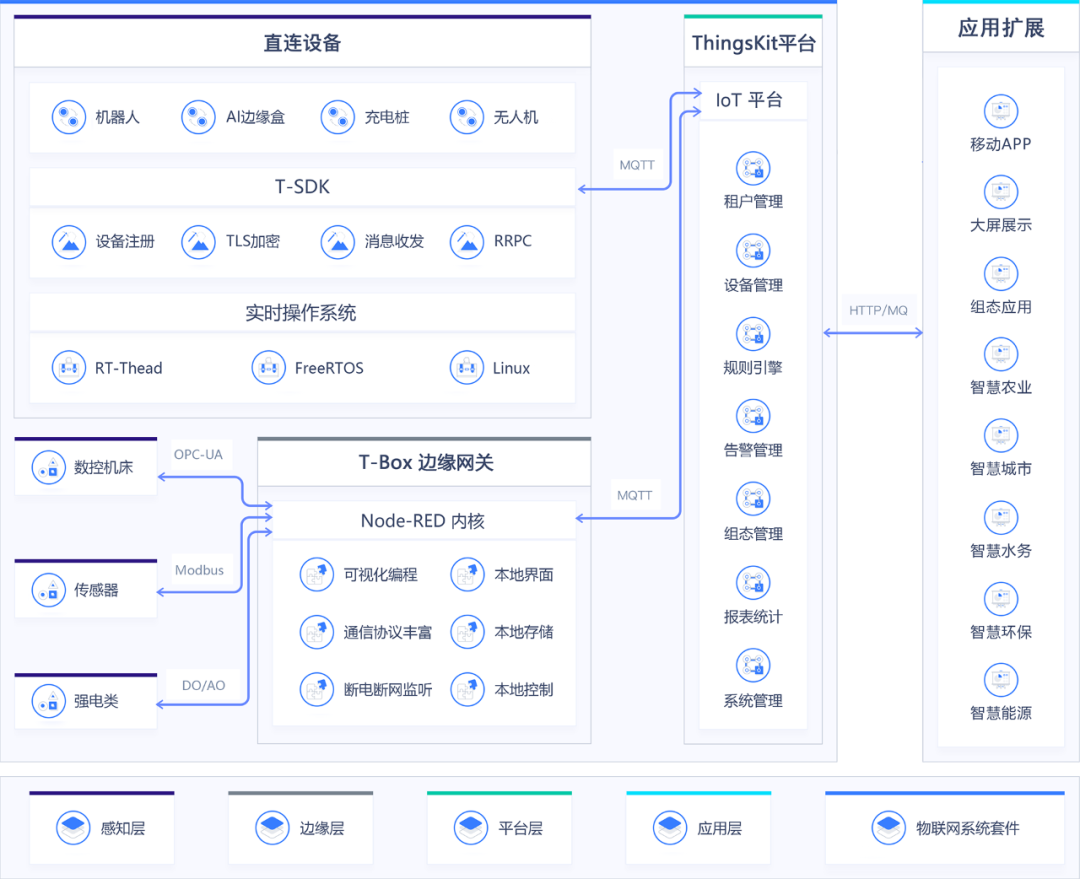1080x879 pixels.
Task: Click the 规则引擎 icon
Action: click(x=753, y=334)
